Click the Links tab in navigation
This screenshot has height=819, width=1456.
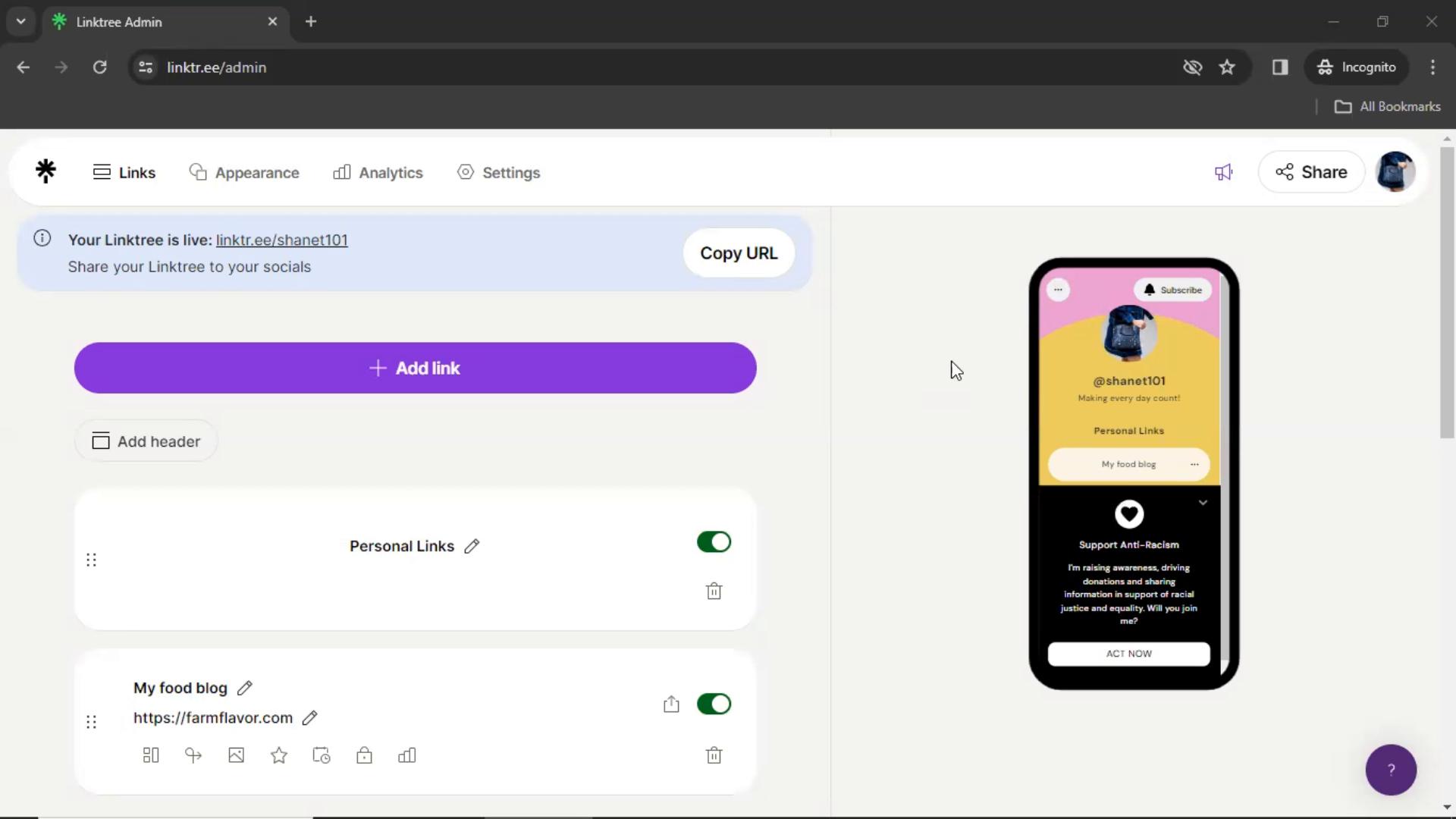click(x=123, y=172)
